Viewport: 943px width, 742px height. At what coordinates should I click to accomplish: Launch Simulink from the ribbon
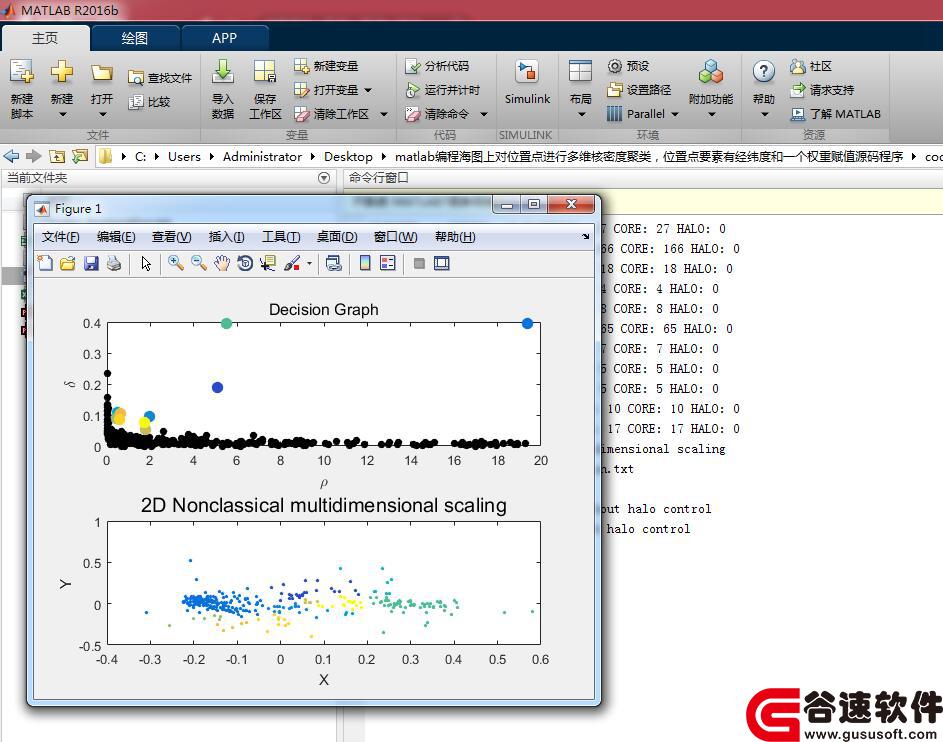point(527,82)
